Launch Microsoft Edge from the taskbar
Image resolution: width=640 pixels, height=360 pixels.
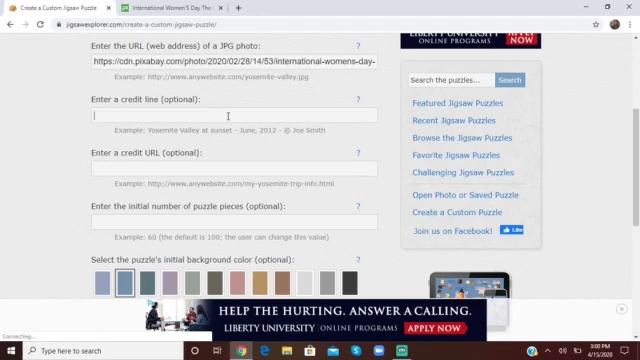(264, 351)
